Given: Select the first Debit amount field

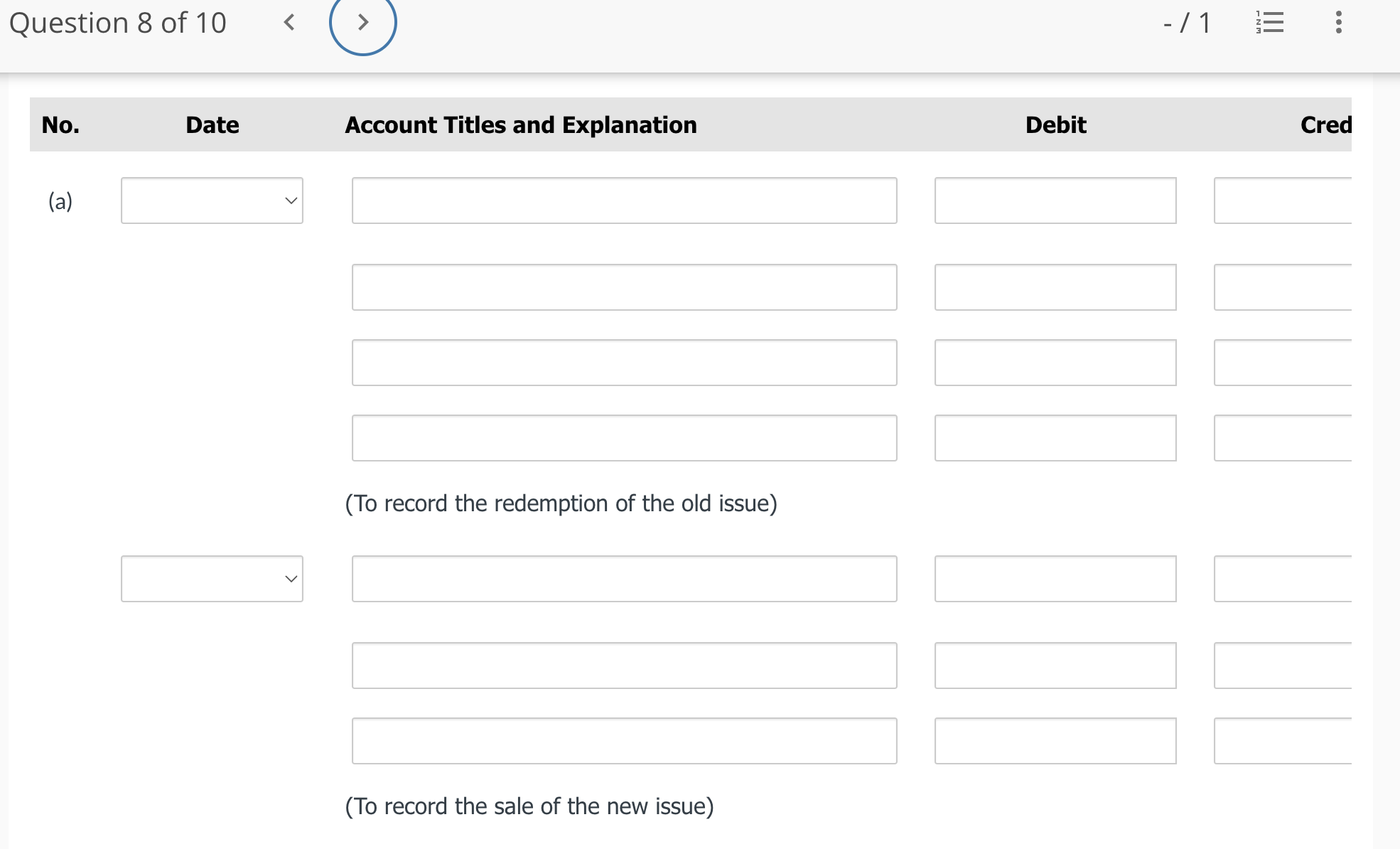Looking at the screenshot, I should click(1055, 201).
